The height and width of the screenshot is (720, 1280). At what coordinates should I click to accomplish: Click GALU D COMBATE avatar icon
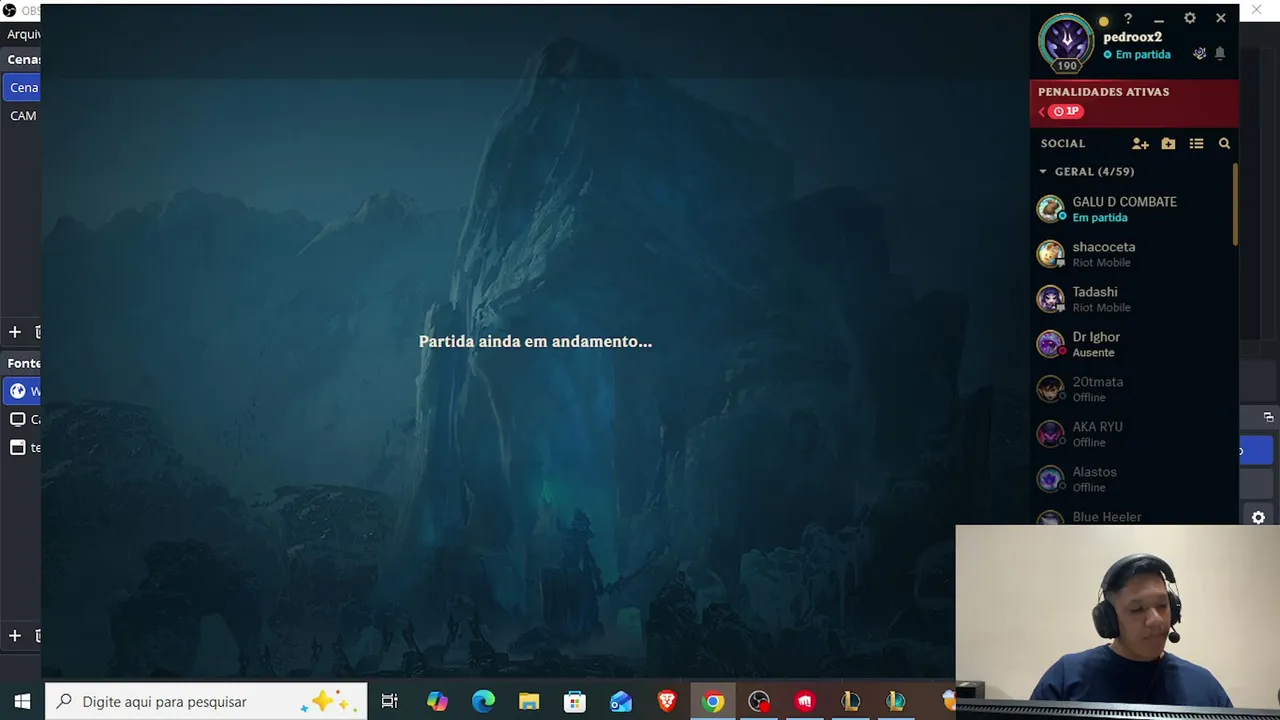click(x=1050, y=209)
